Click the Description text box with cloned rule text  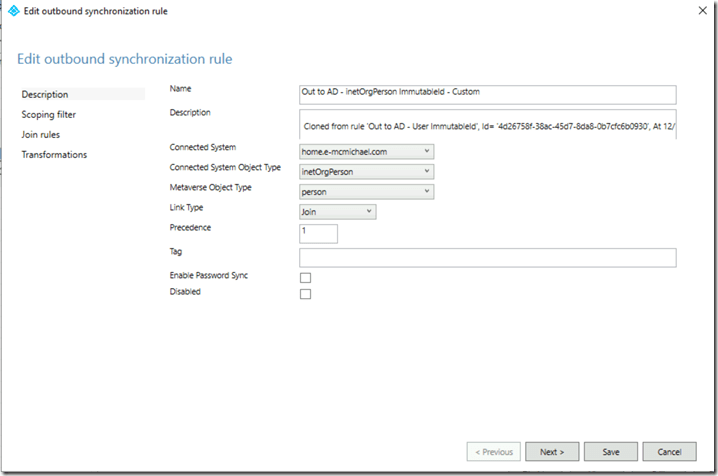click(488, 124)
